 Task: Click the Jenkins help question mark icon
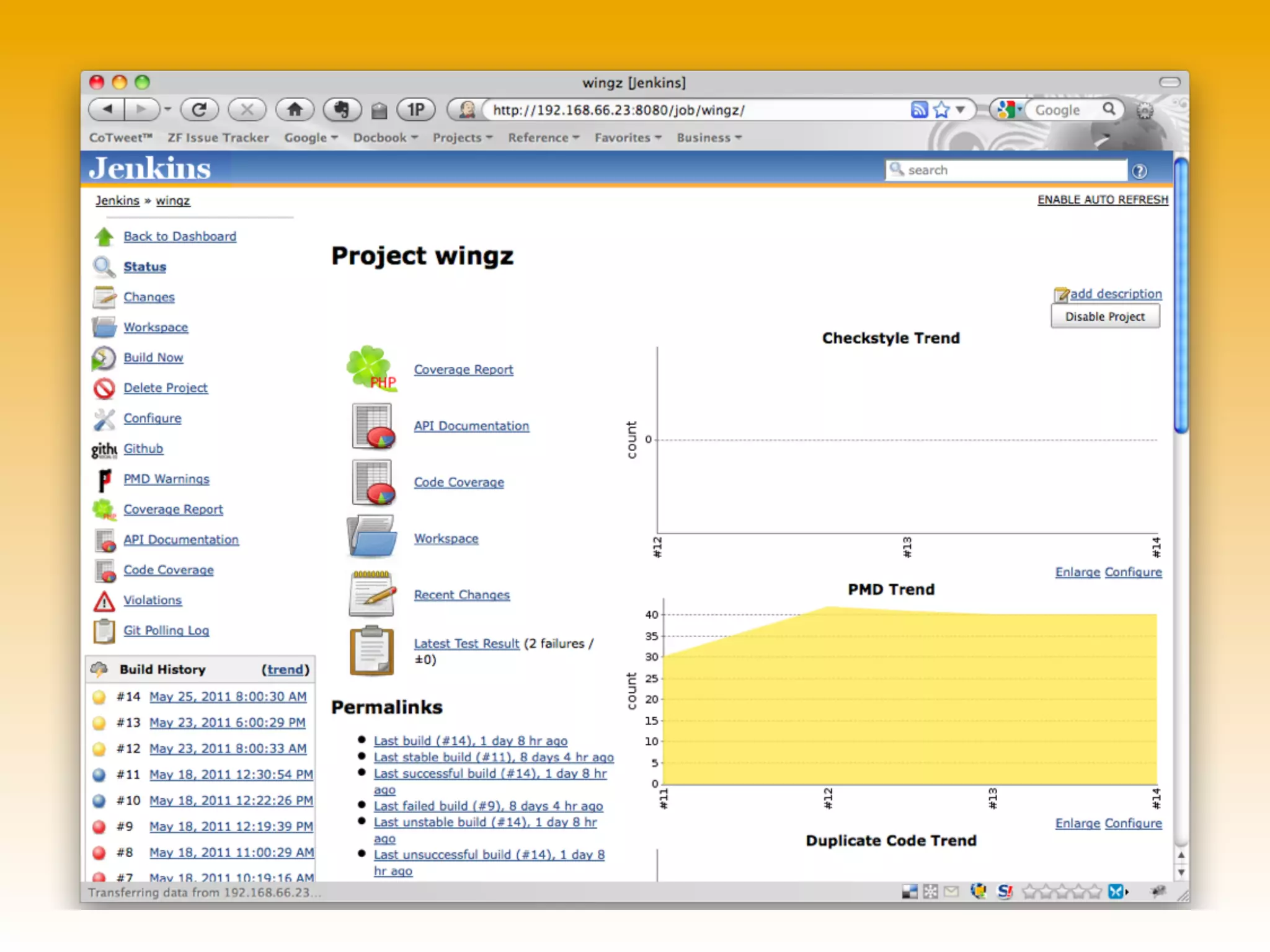coord(1139,171)
